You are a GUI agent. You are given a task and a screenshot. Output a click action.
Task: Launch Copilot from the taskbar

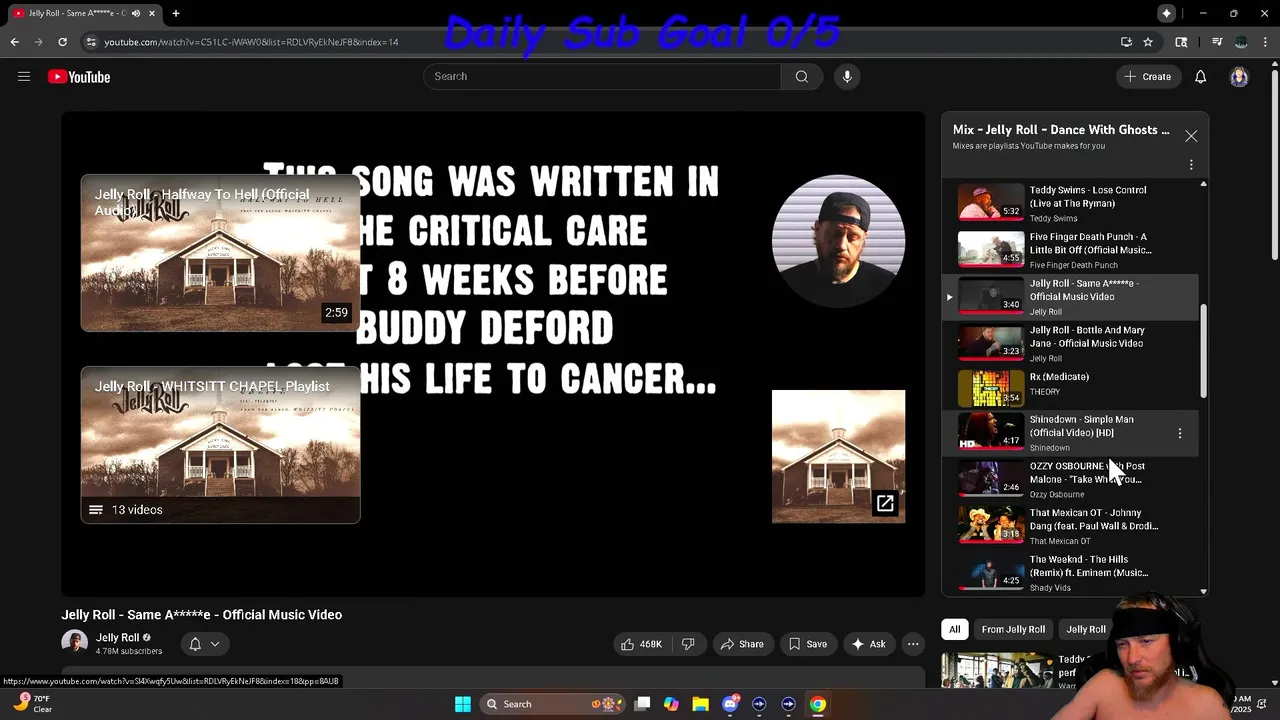click(x=671, y=704)
